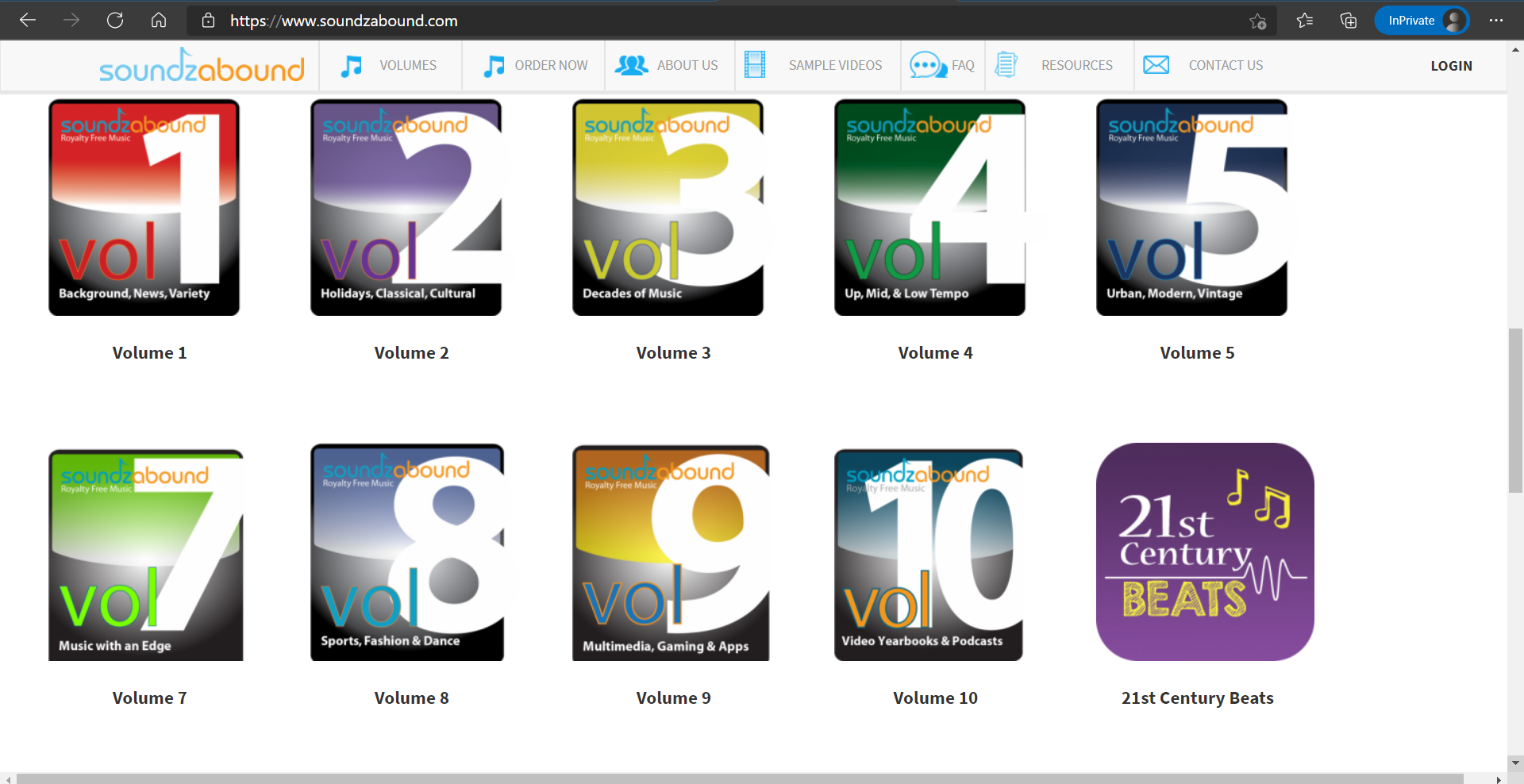Click the Volume 1 title link
Viewport: 1524px width, 784px height.
point(149,353)
